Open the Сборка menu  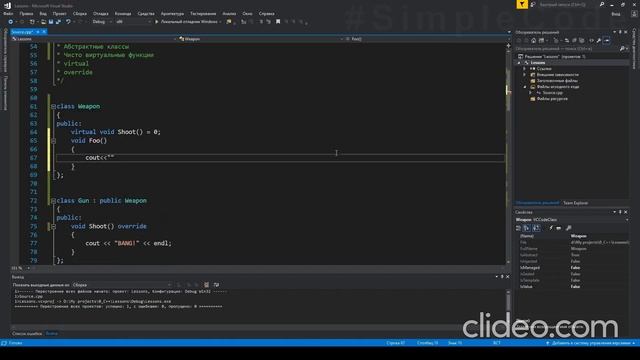click(80, 13)
